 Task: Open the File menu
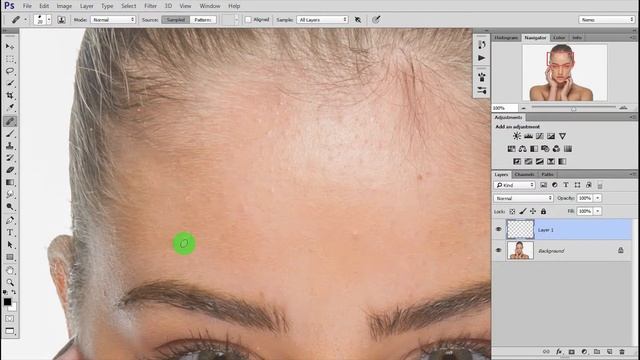pos(27,6)
